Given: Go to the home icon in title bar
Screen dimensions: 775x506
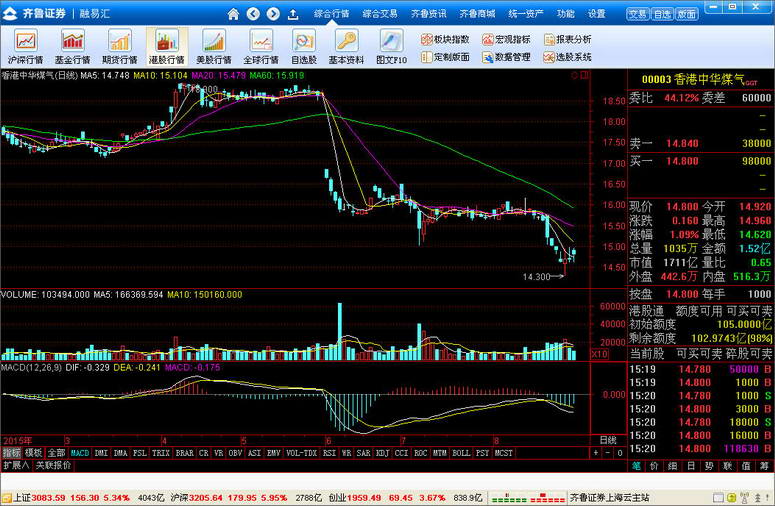Looking at the screenshot, I should tap(233, 14).
